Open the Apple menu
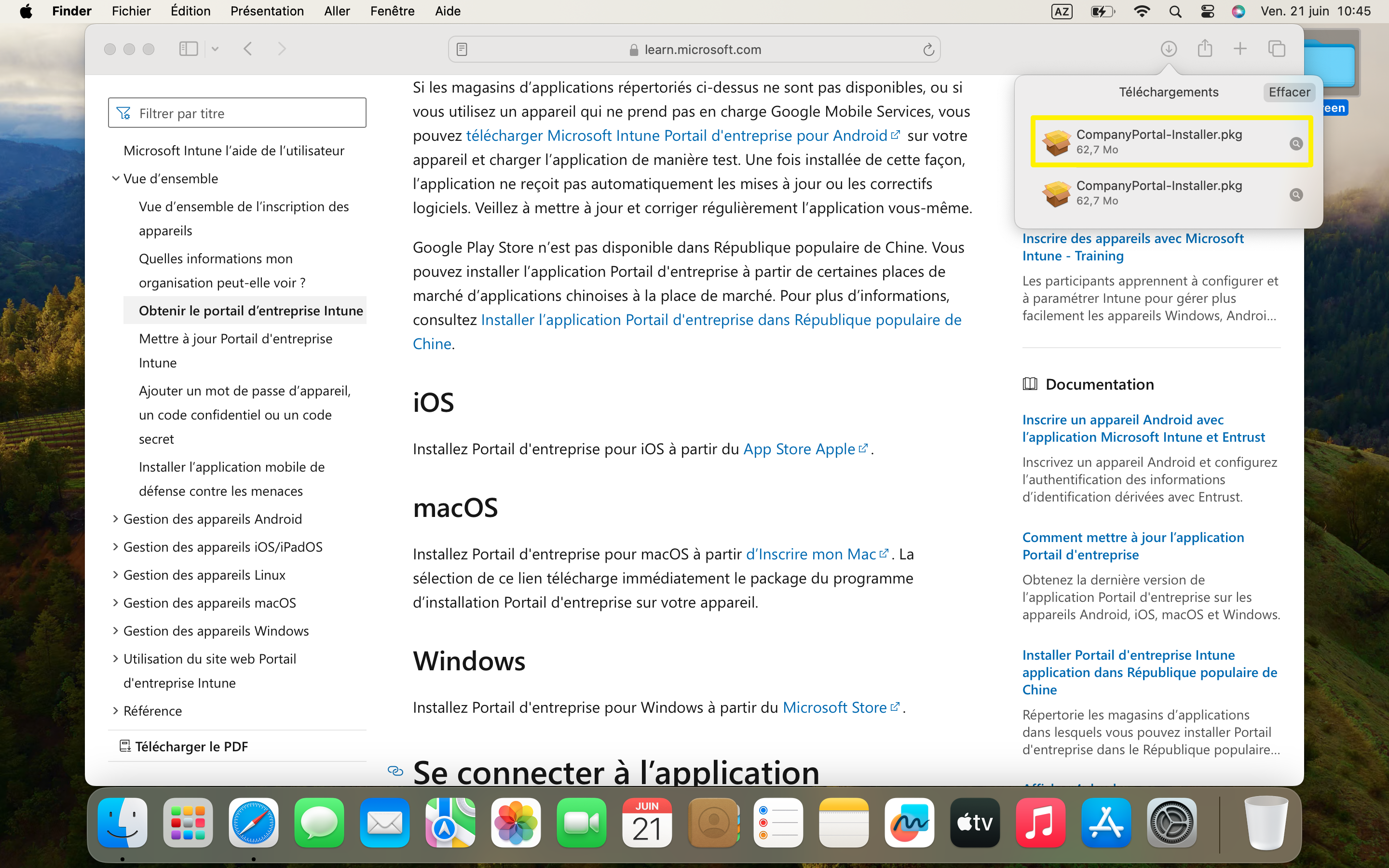1389x868 pixels. [x=26, y=11]
